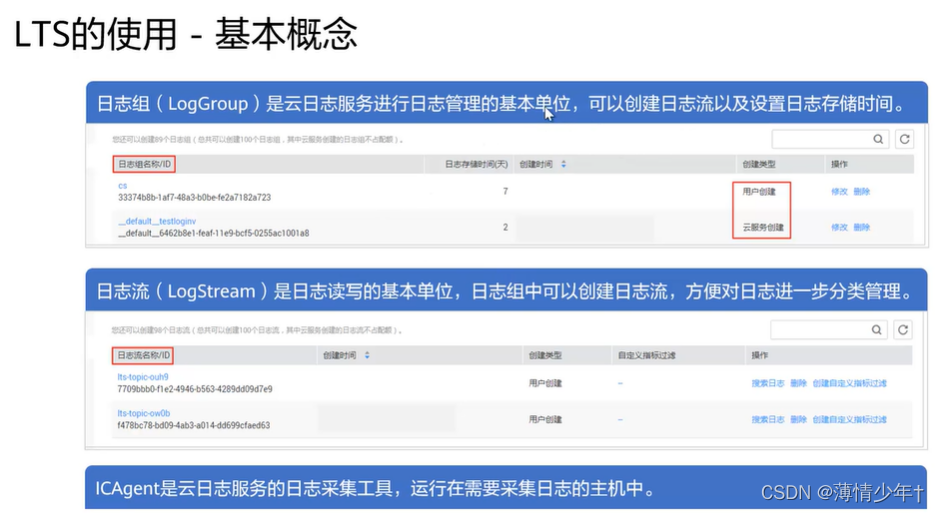Click the search icon in the log stream panel

[x=876, y=330]
